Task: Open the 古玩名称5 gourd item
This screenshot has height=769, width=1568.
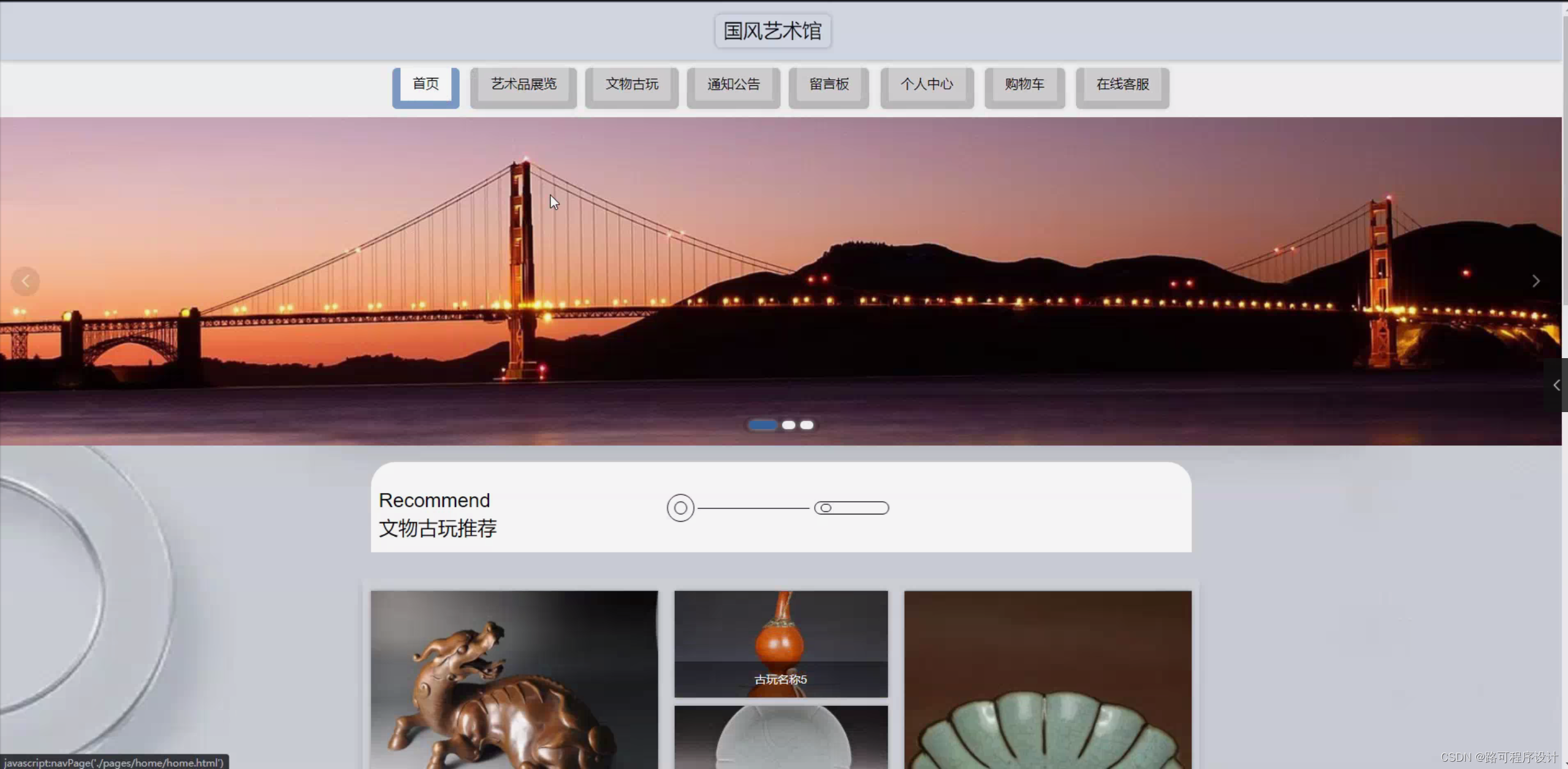Action: (x=780, y=644)
